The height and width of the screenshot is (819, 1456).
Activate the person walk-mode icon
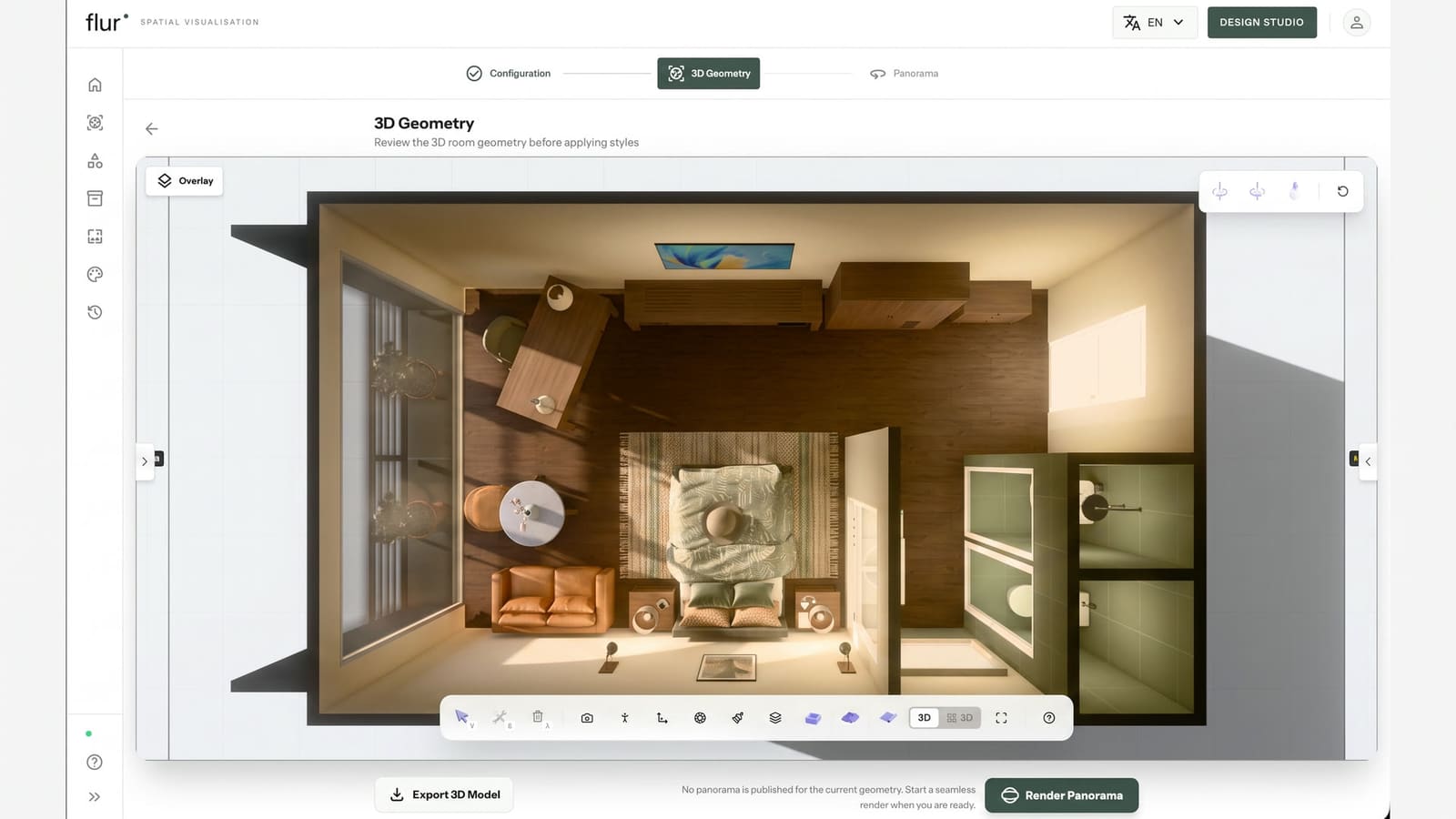coord(625,718)
